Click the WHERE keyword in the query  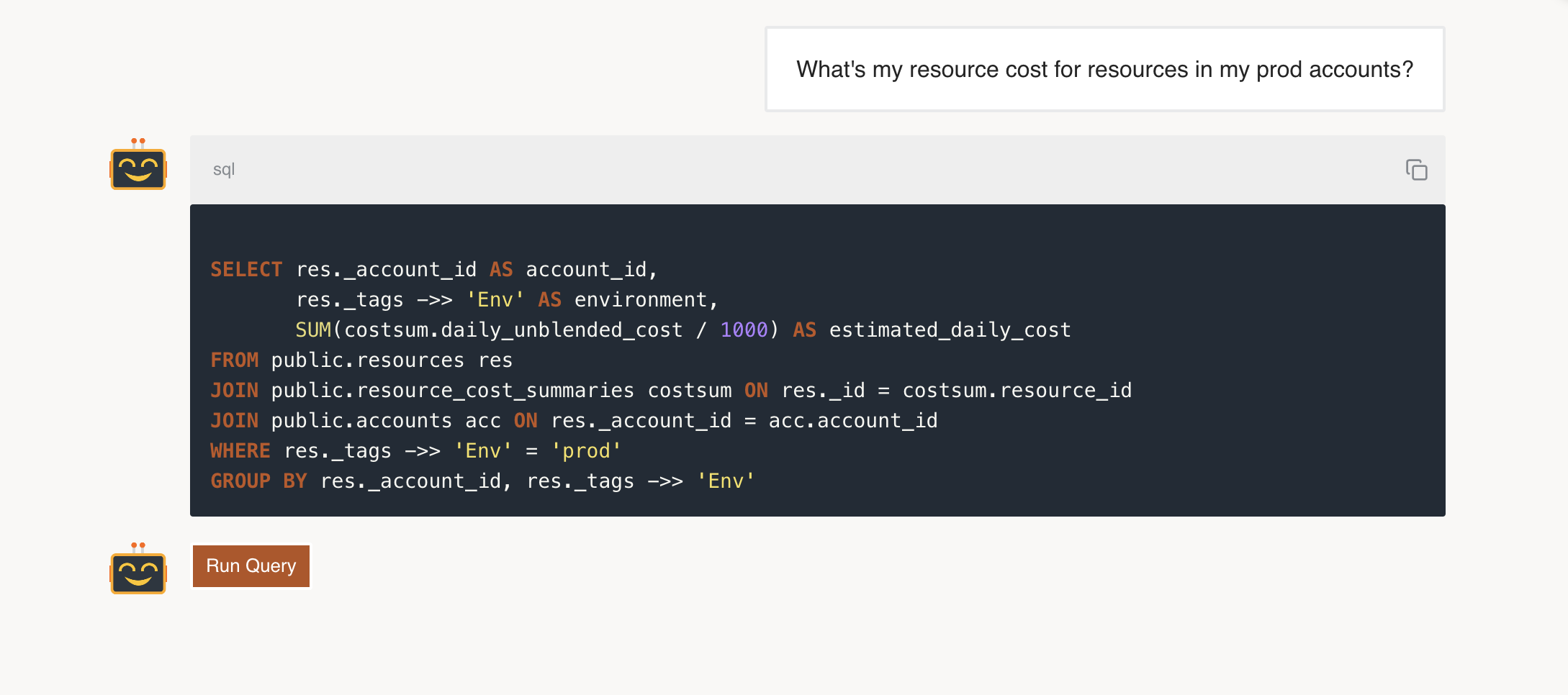(240, 451)
